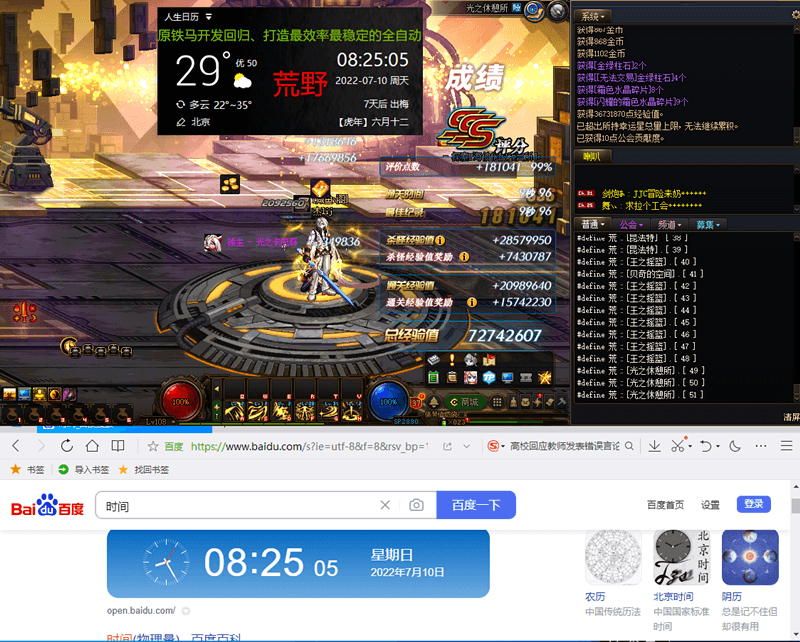Open the 书签 bookmarks folder
Screen dimensions: 800x642
pos(28,470)
